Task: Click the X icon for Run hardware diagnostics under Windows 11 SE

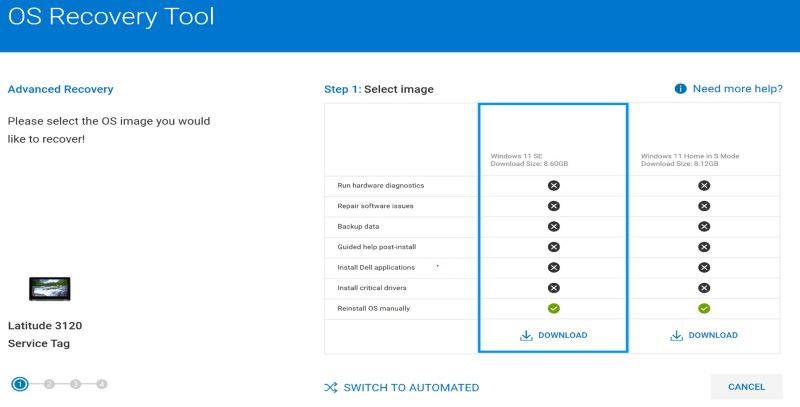Action: click(x=553, y=185)
